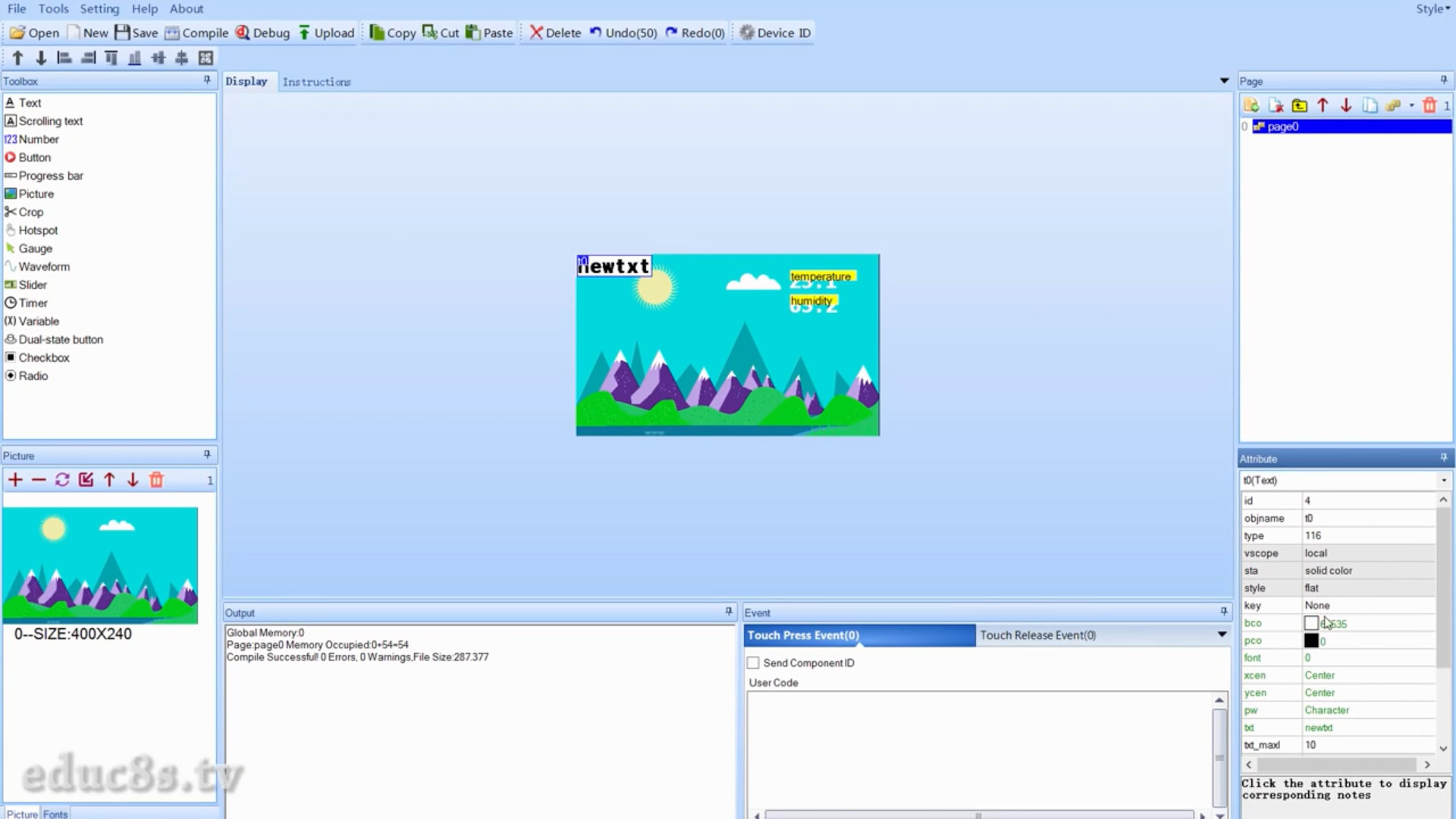Open the About menu
Viewport: 1456px width, 819px height.
187,9
